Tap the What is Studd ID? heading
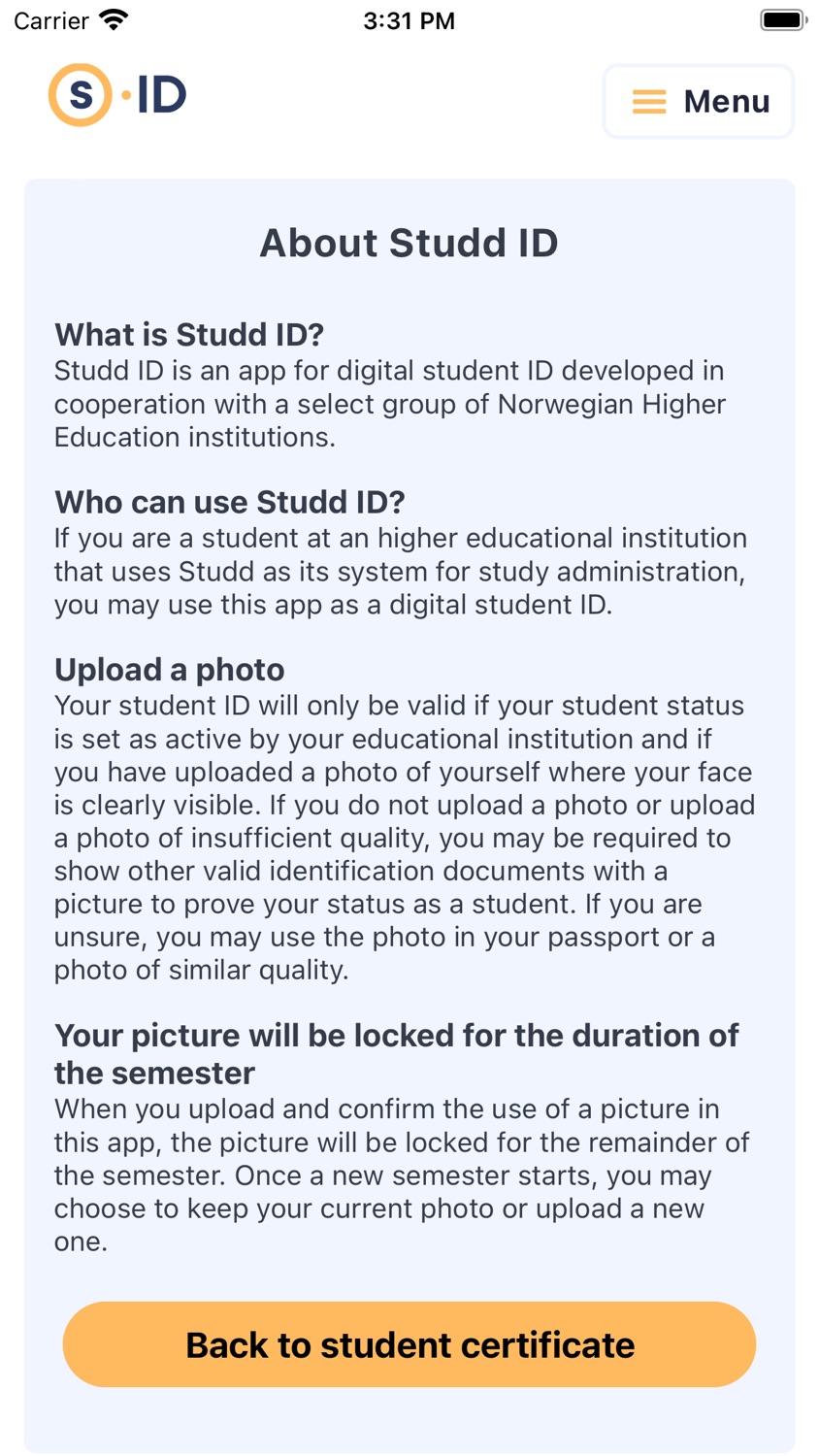This screenshot has height=1456, width=819. pyautogui.click(x=189, y=335)
